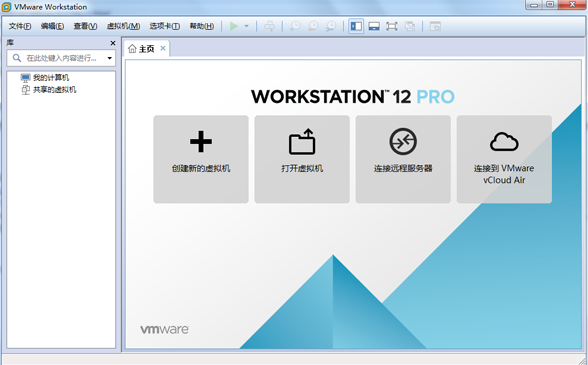Open the 选项卡(T) menu
Screen dimensions: 588x365
(165, 26)
